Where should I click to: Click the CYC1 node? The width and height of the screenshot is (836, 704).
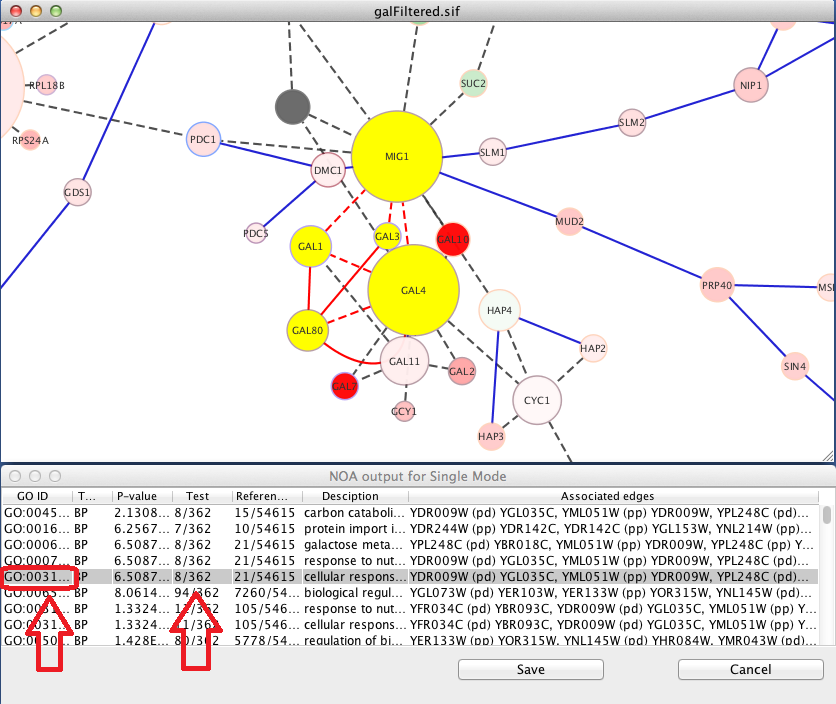pos(537,401)
